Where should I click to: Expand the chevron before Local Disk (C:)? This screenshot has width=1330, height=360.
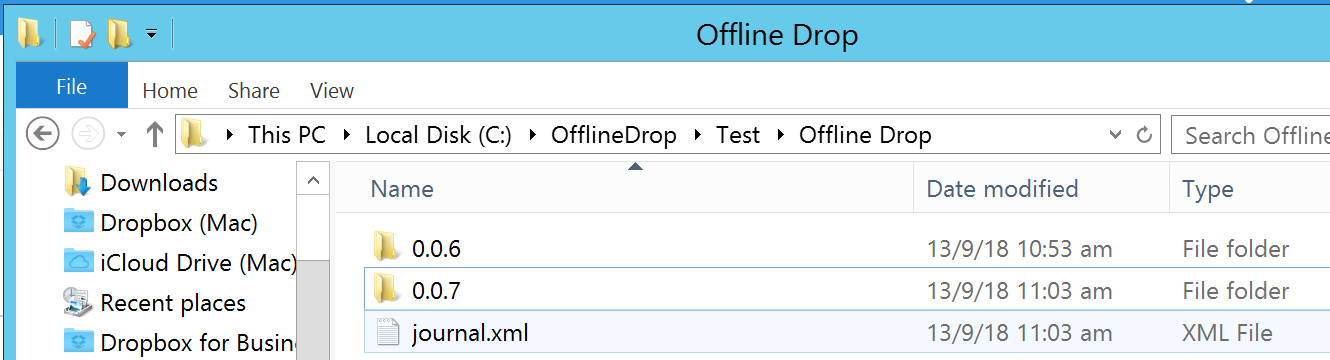[346, 135]
